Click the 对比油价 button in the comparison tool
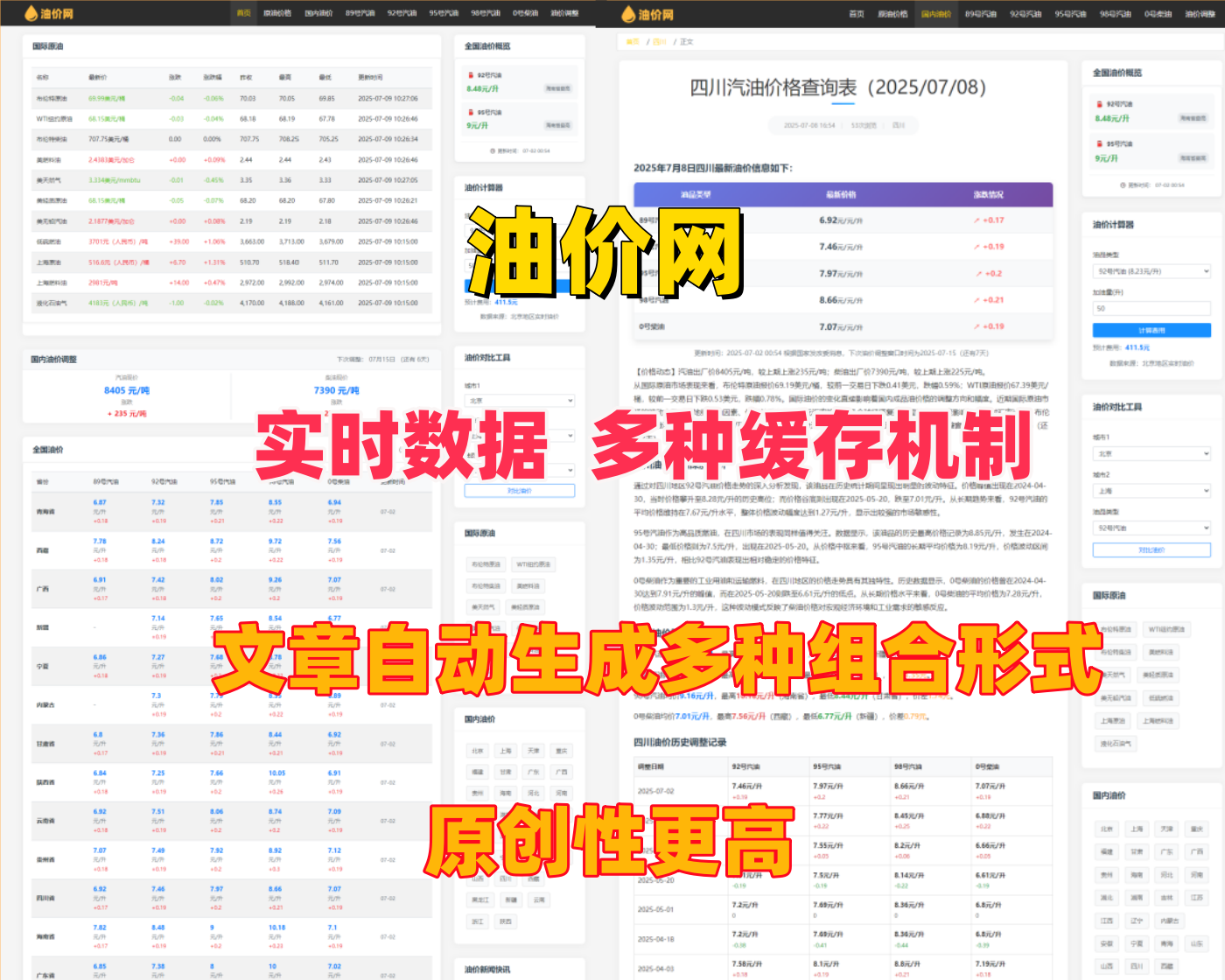Image resolution: width=1225 pixels, height=980 pixels. [1151, 549]
